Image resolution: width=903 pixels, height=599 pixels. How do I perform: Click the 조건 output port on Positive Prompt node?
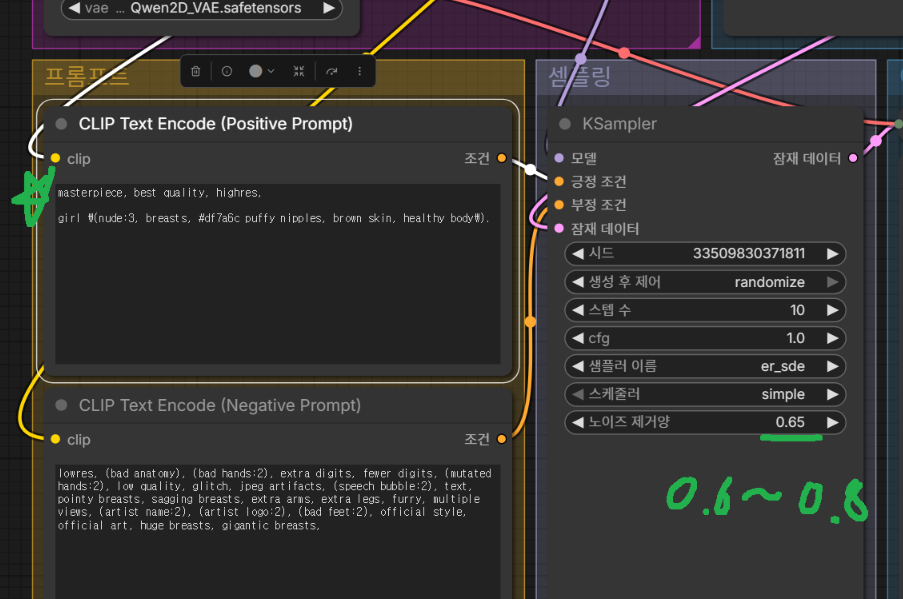pos(502,158)
